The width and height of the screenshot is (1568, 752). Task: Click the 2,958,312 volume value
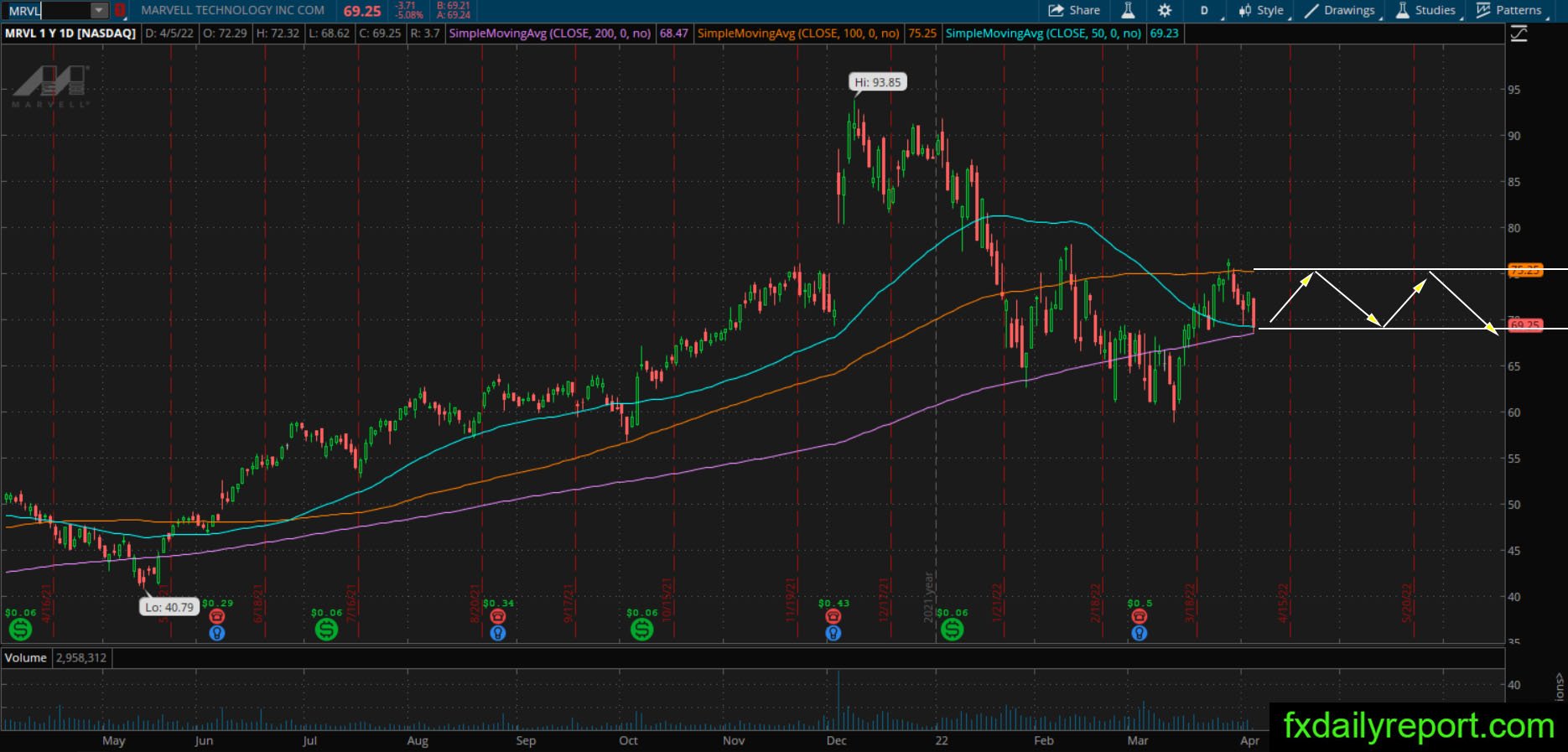[81, 658]
